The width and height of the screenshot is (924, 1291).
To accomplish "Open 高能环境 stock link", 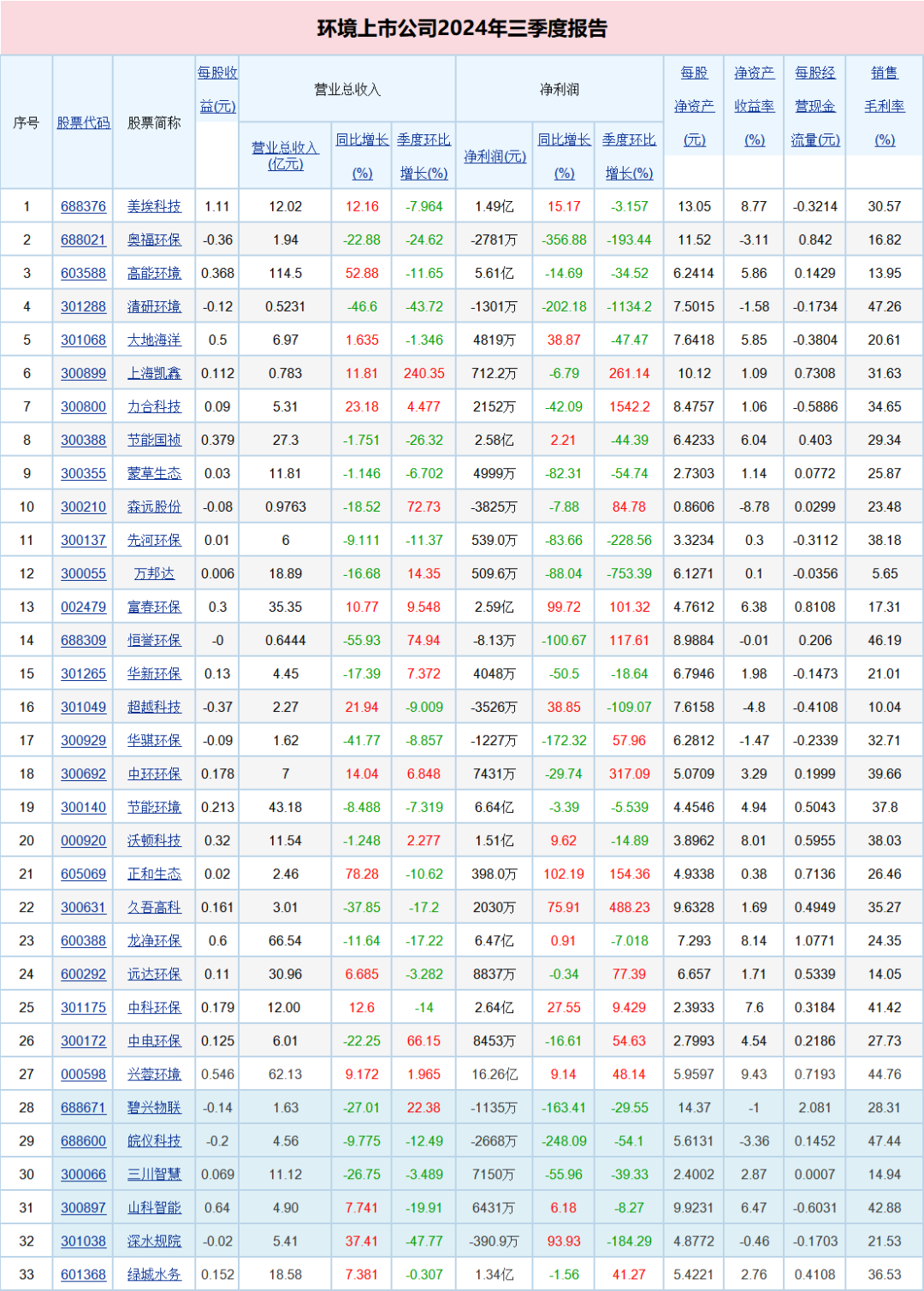I will point(154,273).
